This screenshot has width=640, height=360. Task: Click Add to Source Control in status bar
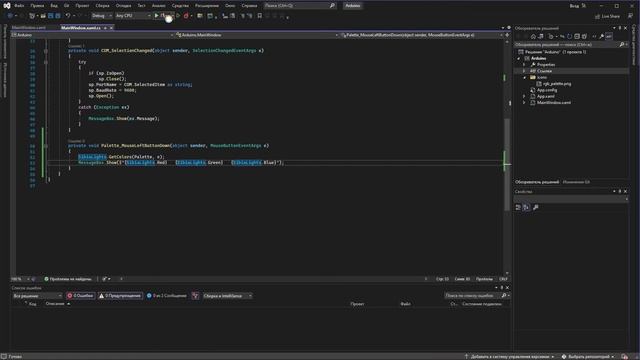[x=509, y=356]
